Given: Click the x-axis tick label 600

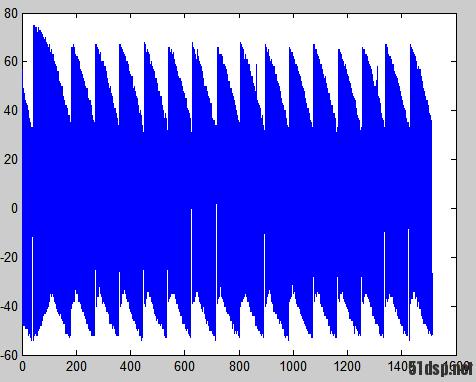Looking at the screenshot, I should tap(185, 367).
